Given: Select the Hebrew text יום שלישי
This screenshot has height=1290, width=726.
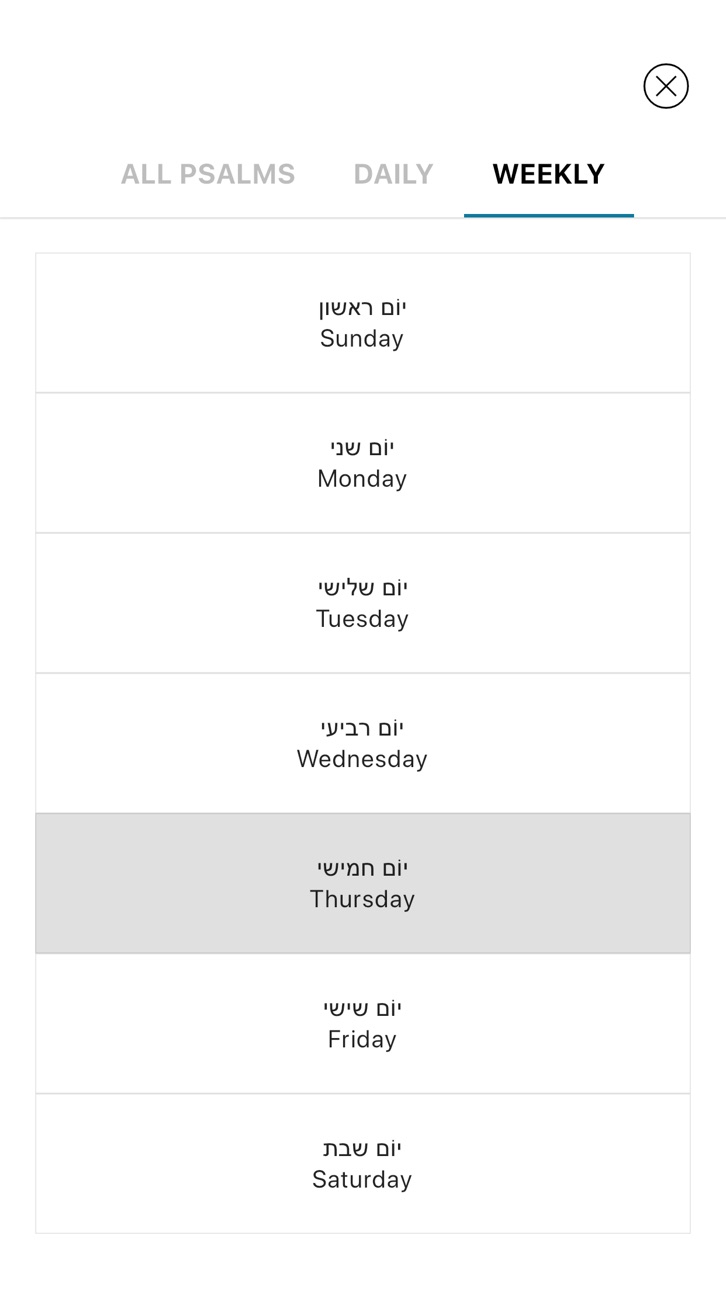Looking at the screenshot, I should point(363,588).
